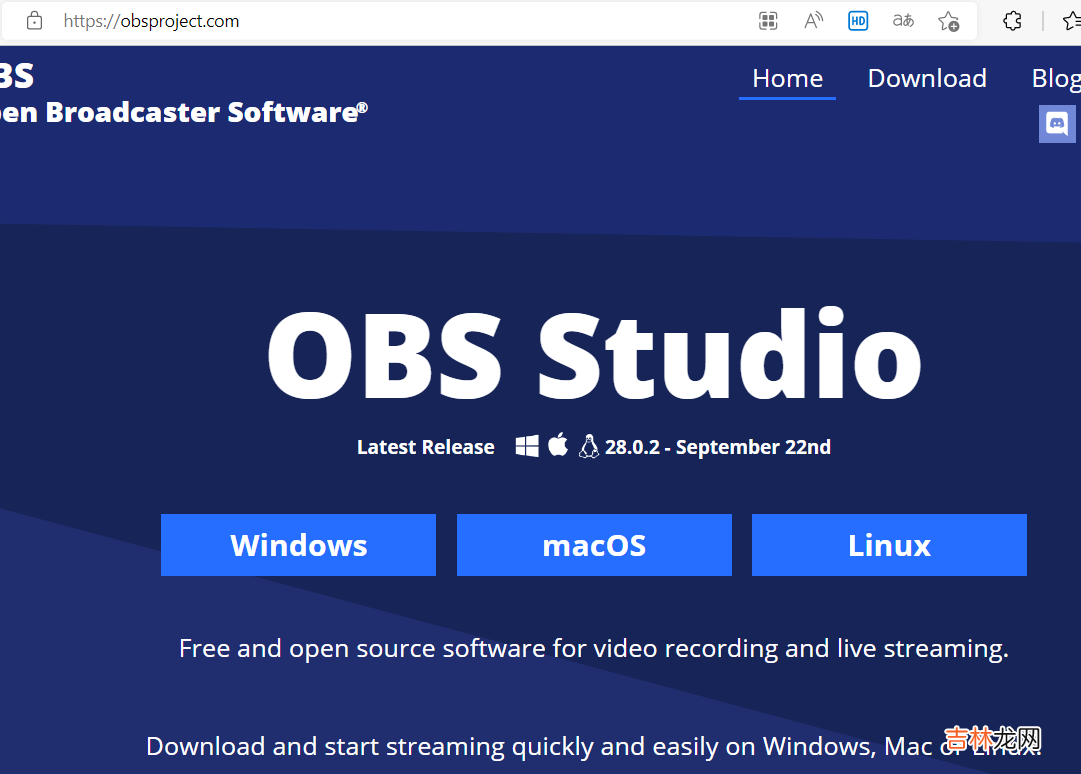The image size is (1081, 774).
Task: Click the obsproject.com address bar field
Action: [x=400, y=21]
